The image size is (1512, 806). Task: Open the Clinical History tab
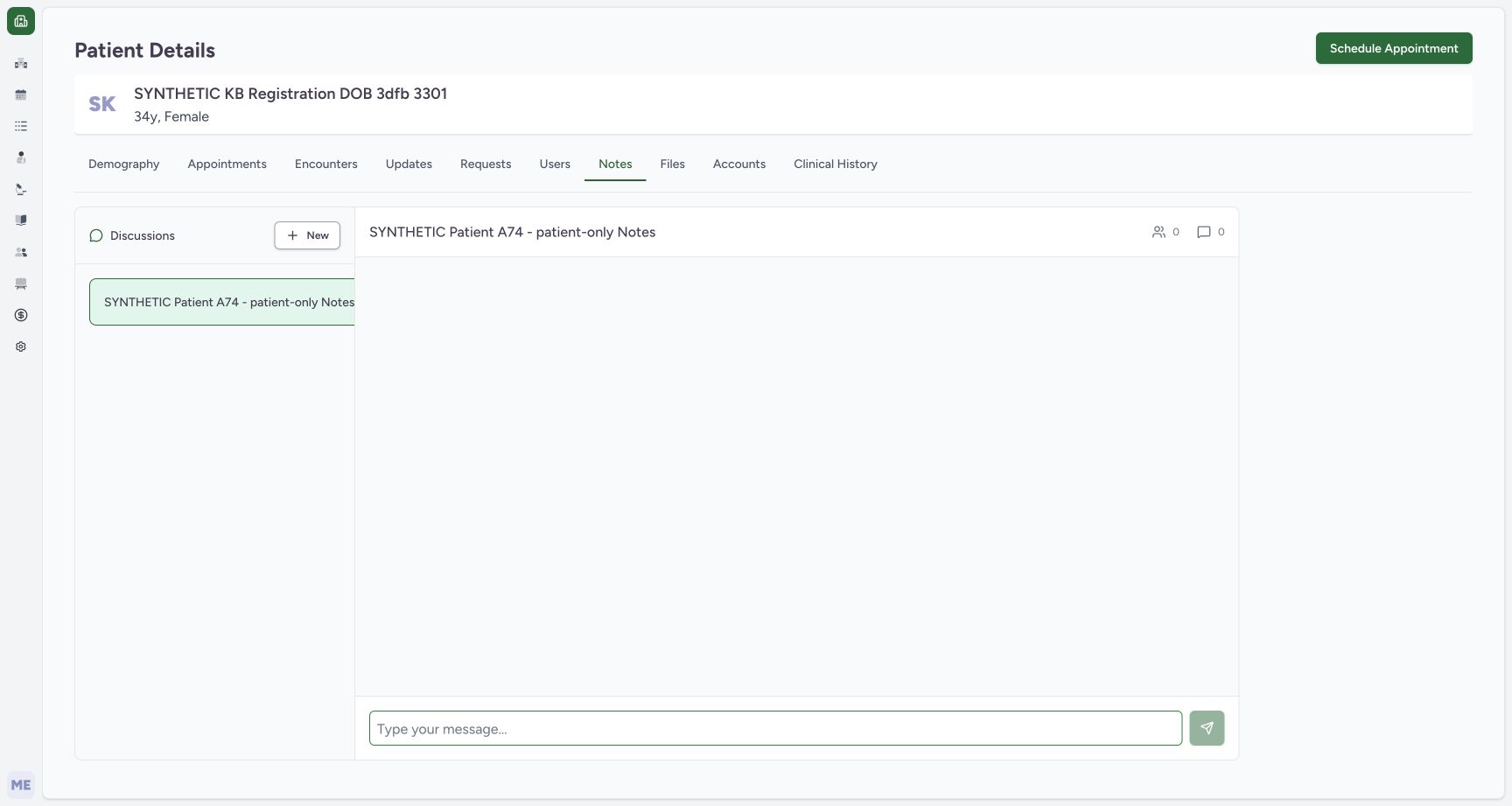point(836,164)
